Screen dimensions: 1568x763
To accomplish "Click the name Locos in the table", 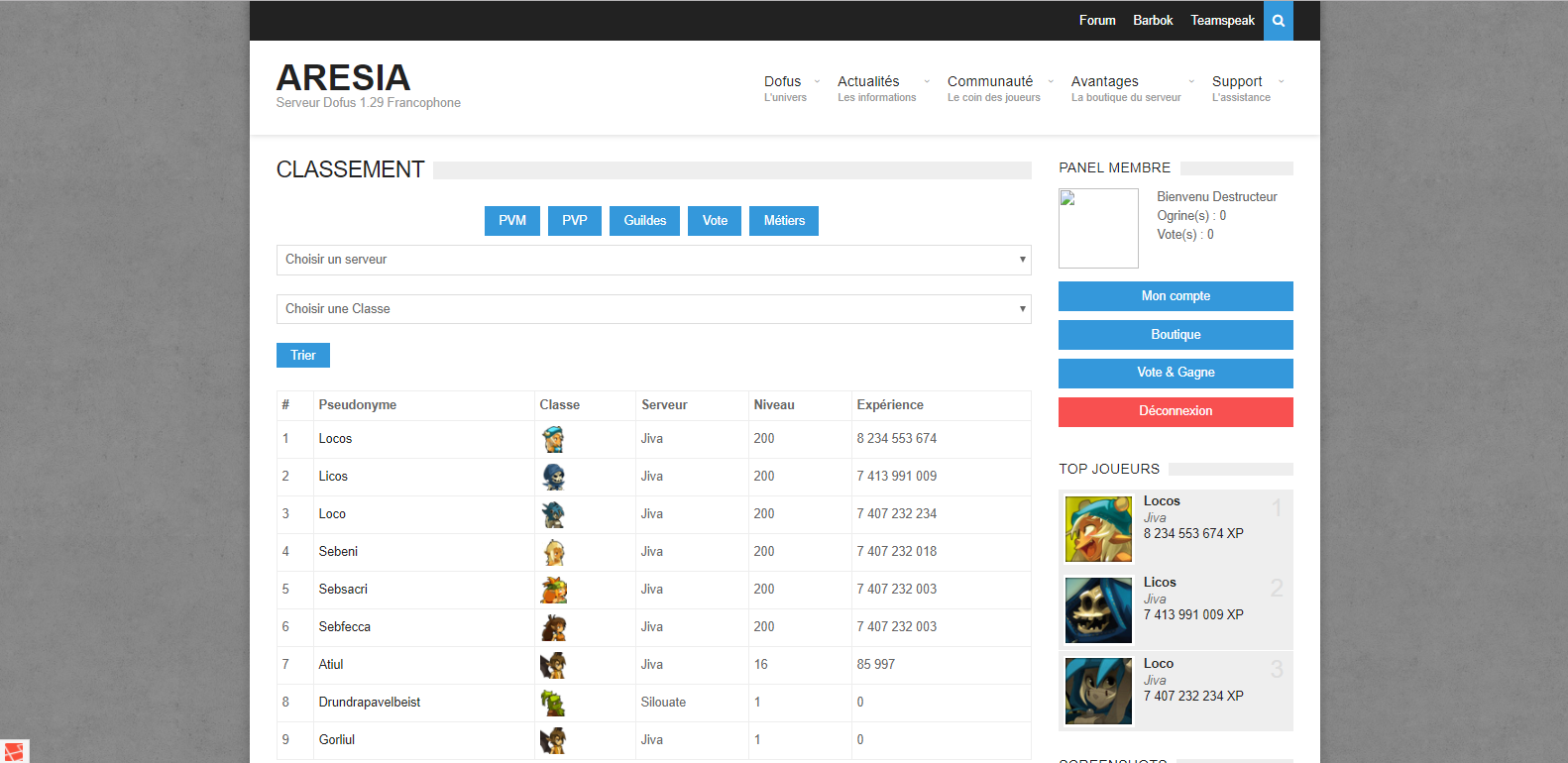I will 335,439.
